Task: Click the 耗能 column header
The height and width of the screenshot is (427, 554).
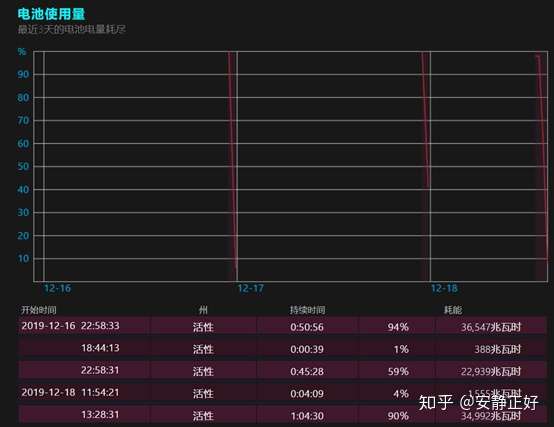Action: click(453, 310)
